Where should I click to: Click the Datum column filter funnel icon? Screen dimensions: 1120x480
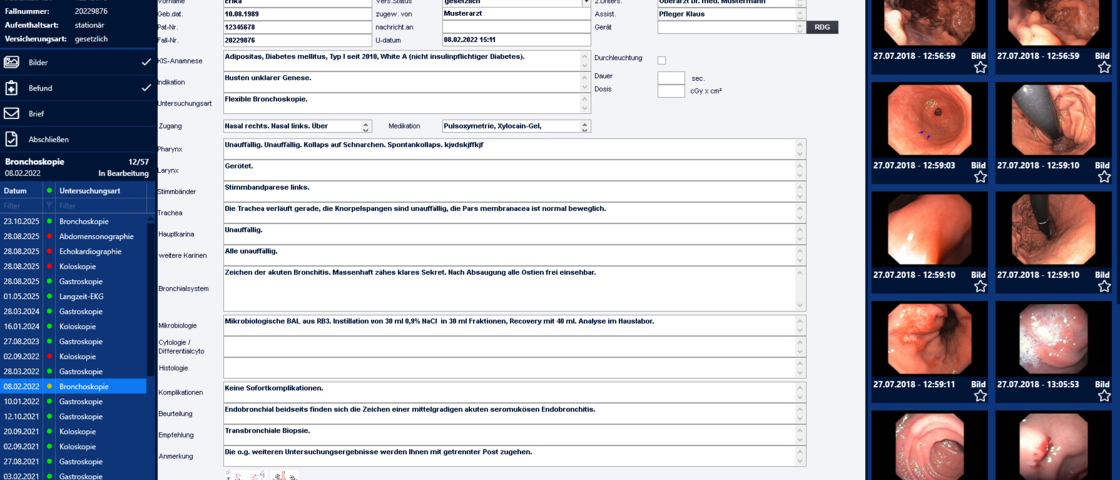coord(49,205)
